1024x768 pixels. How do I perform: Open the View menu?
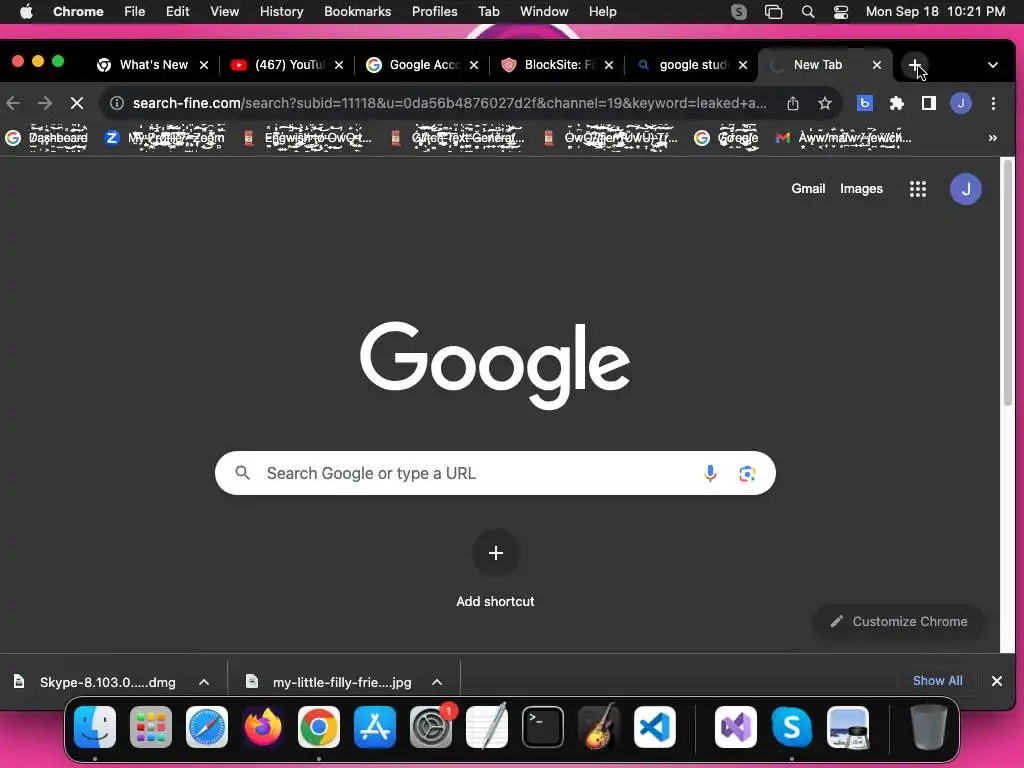click(224, 12)
